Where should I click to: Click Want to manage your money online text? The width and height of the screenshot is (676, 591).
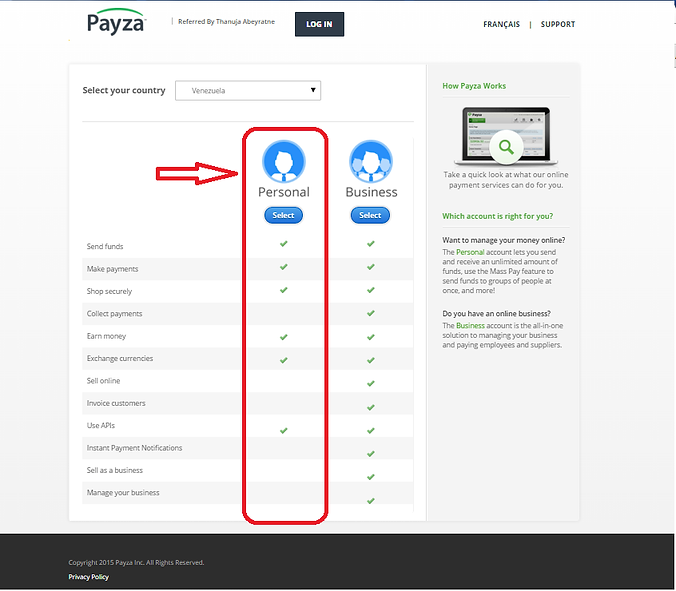[504, 240]
